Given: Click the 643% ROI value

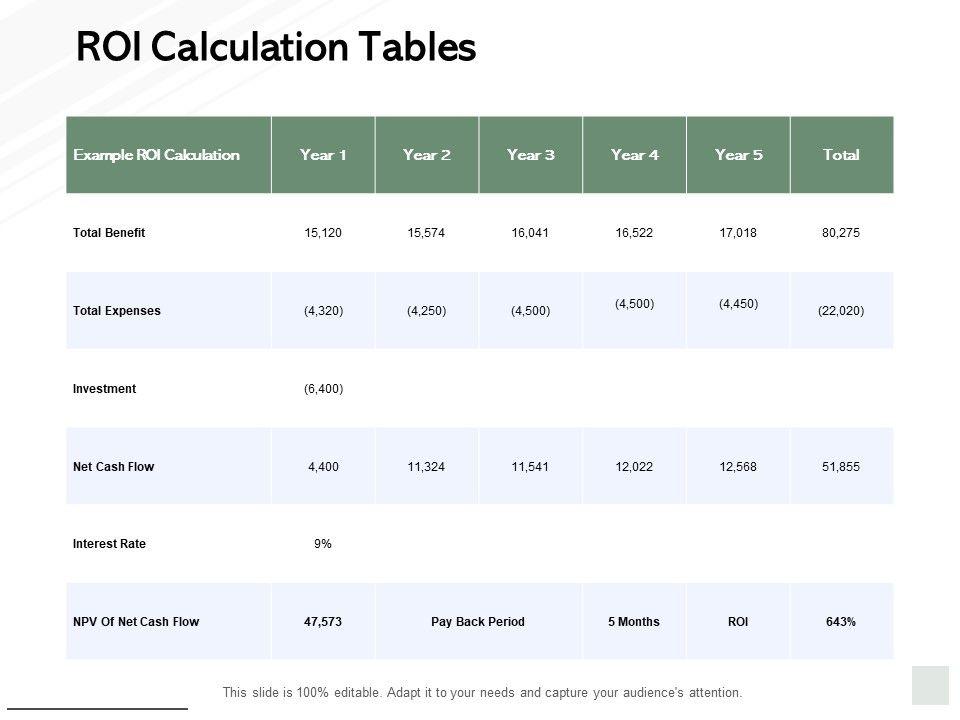Looking at the screenshot, I should coord(841,622).
